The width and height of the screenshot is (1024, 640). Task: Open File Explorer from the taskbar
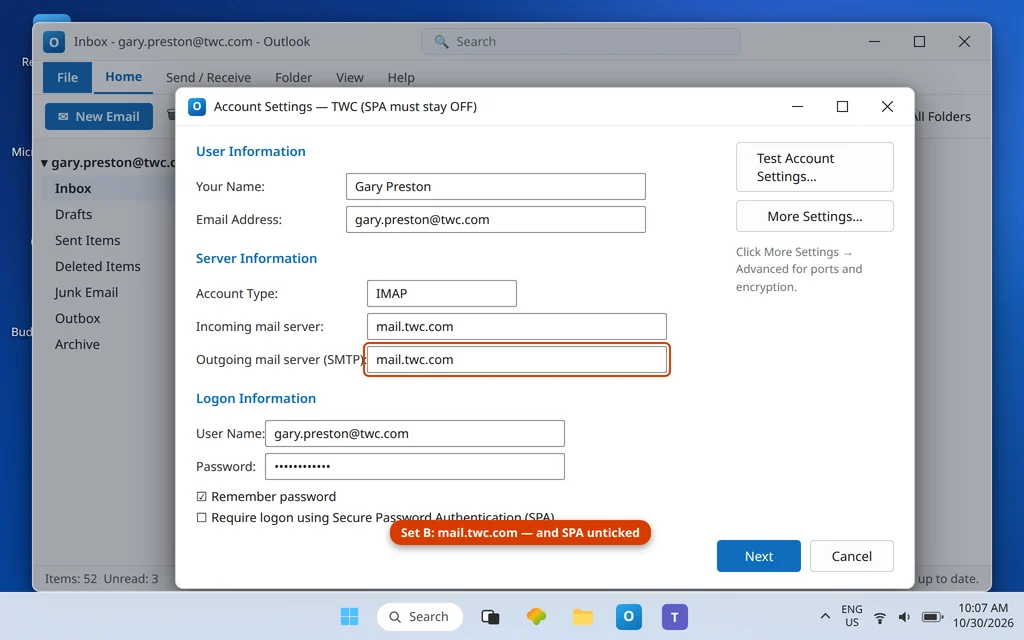[583, 616]
